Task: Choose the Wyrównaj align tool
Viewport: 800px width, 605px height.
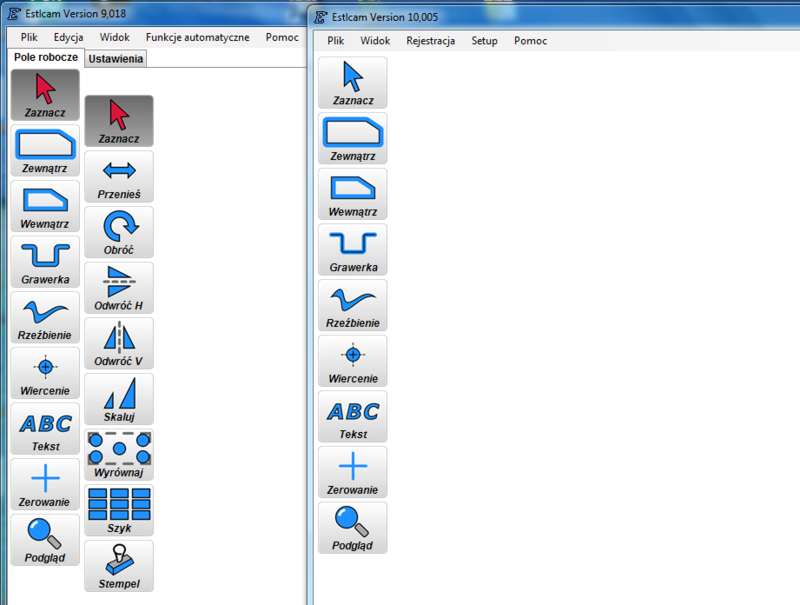Action: click(x=119, y=455)
